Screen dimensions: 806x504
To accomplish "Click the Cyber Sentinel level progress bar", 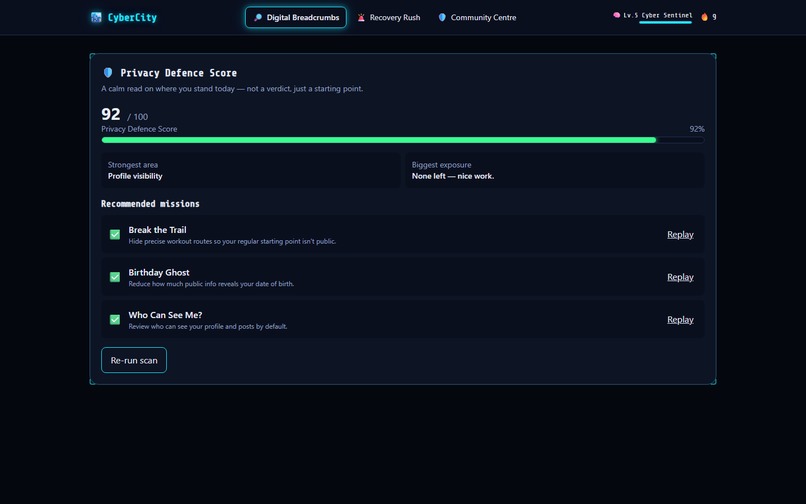I will pos(665,22).
